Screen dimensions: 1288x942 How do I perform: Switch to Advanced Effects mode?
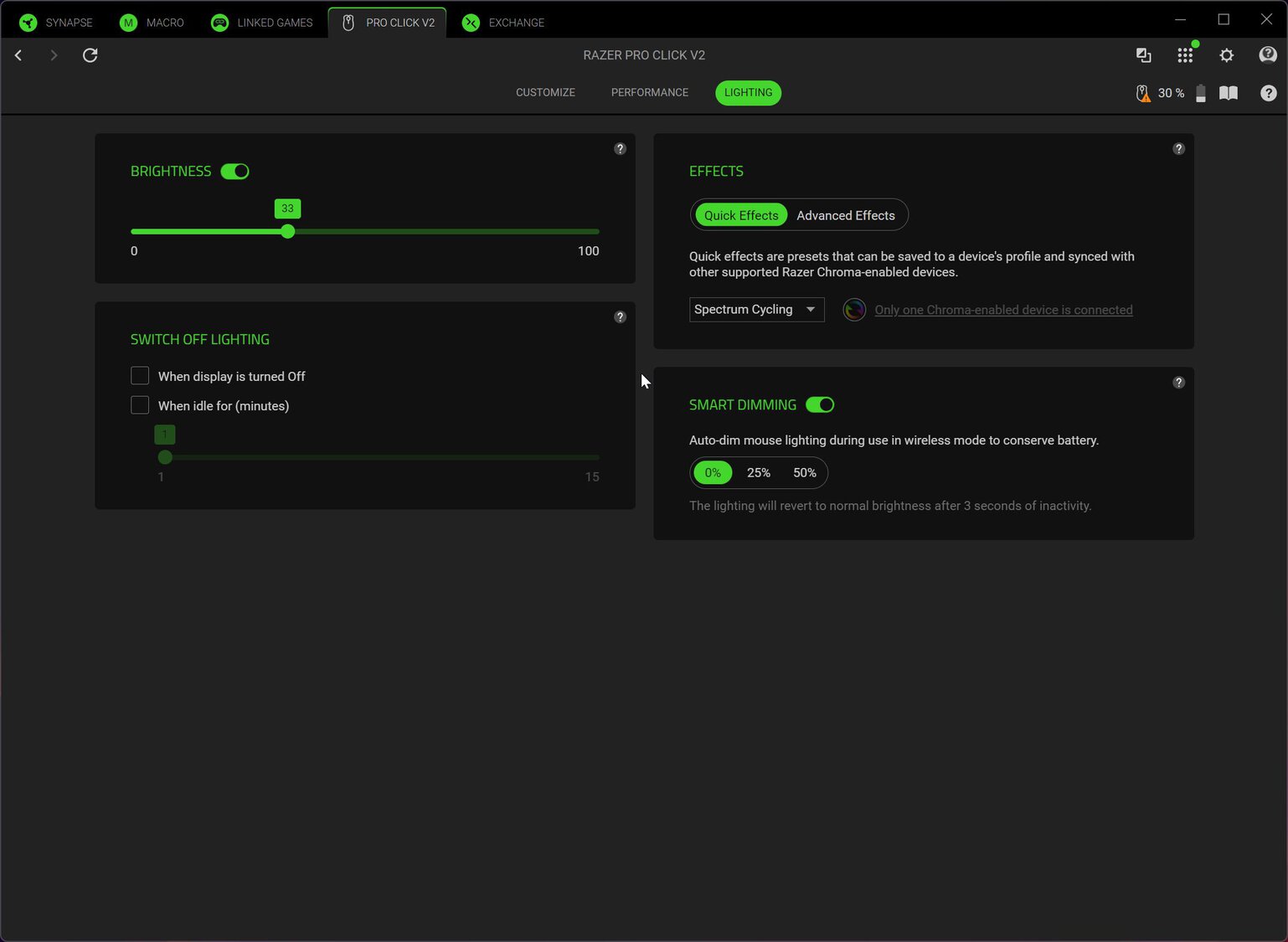846,215
